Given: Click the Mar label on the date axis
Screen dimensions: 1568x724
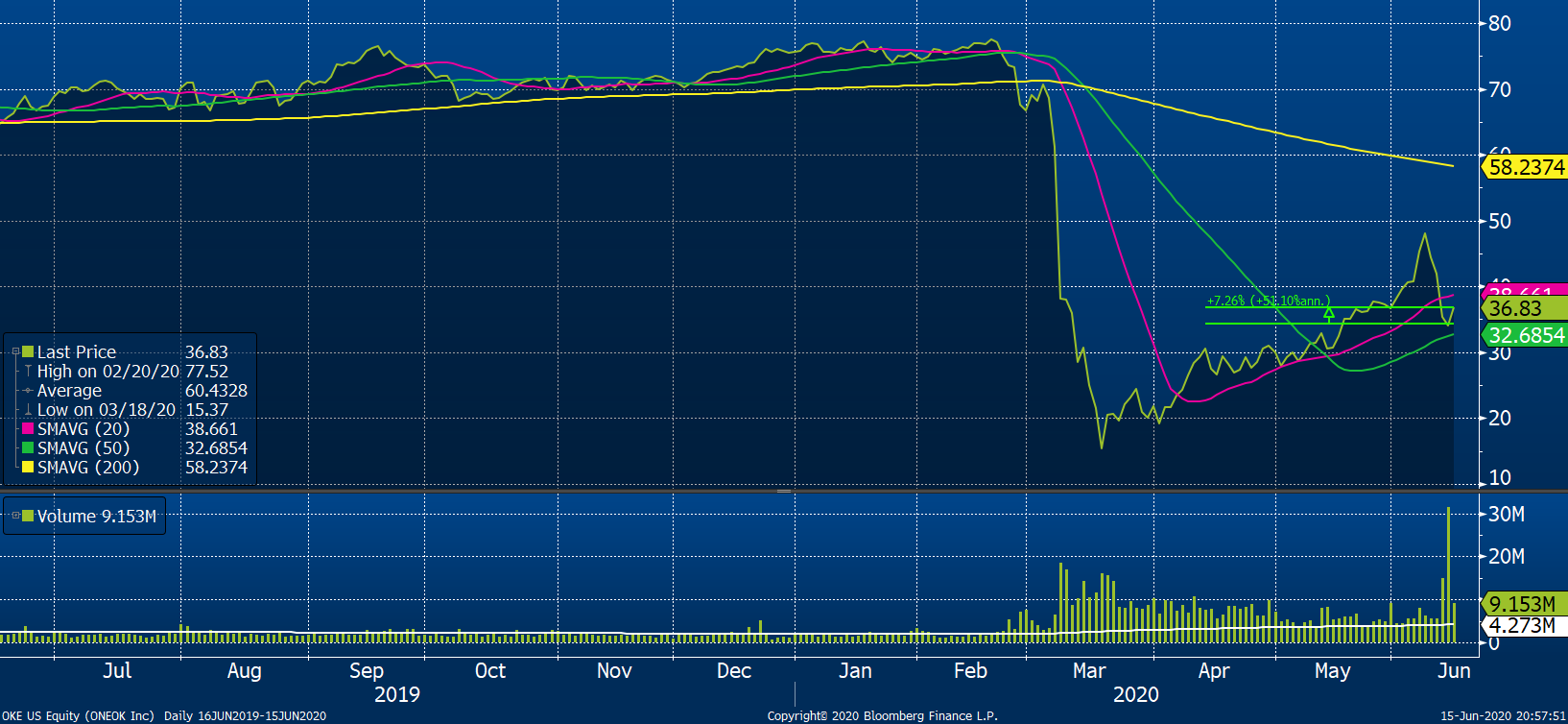Looking at the screenshot, I should tap(1089, 670).
